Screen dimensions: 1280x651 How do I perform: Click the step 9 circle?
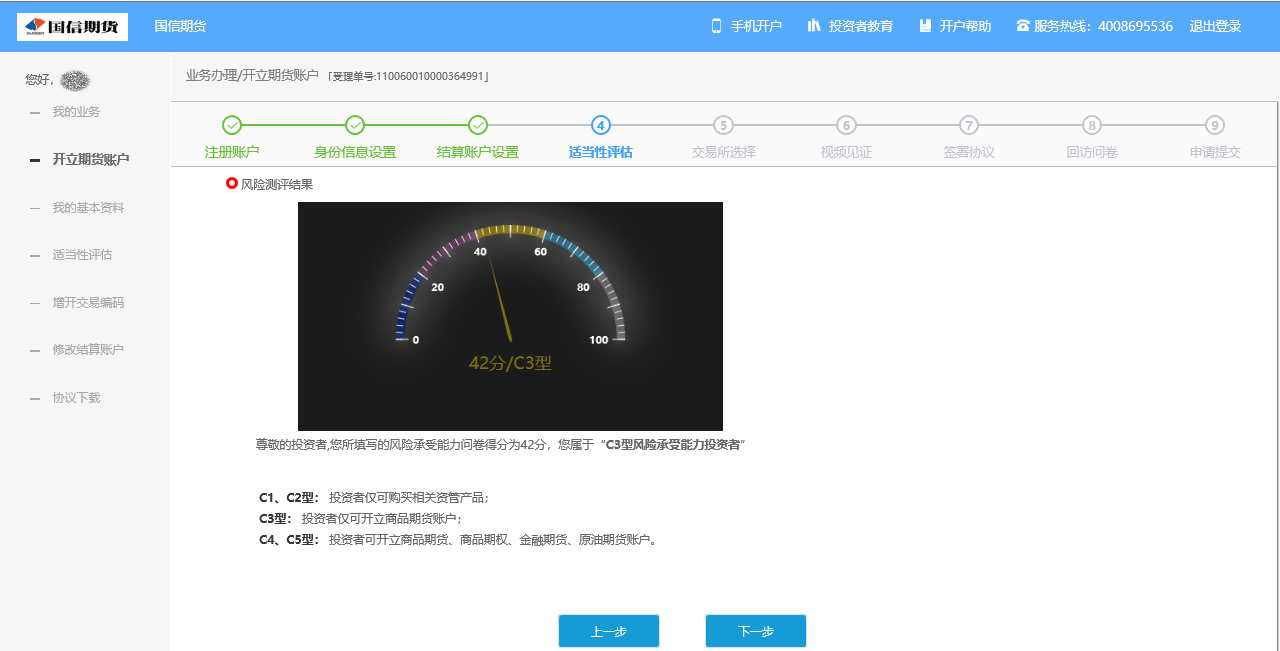[1215, 125]
